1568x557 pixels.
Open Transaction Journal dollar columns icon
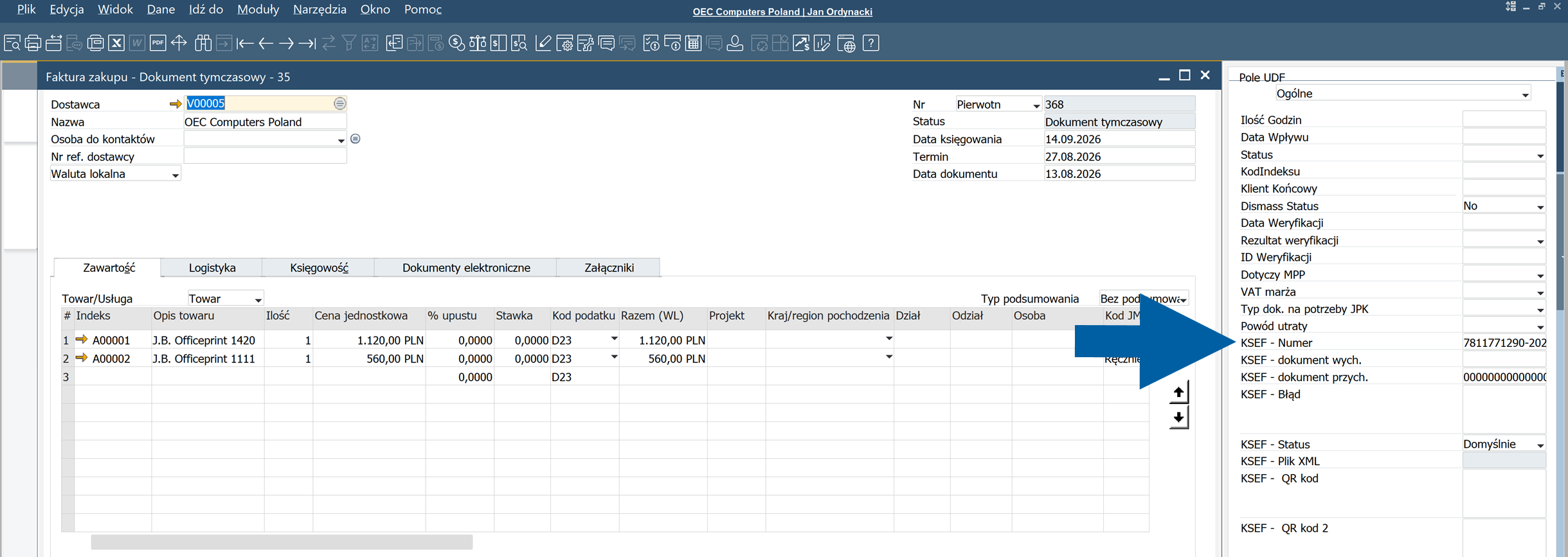pos(498,43)
